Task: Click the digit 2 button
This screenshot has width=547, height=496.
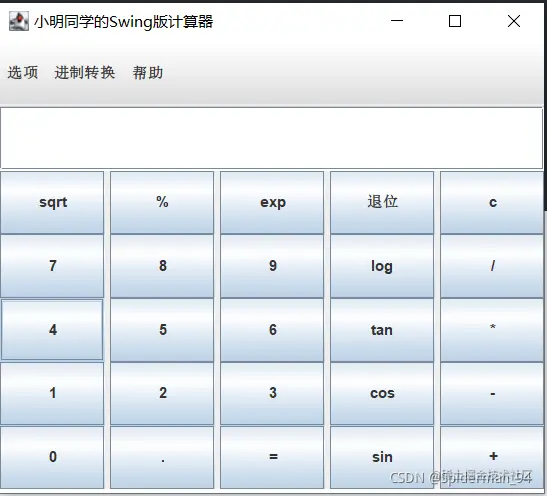Action: tap(162, 393)
